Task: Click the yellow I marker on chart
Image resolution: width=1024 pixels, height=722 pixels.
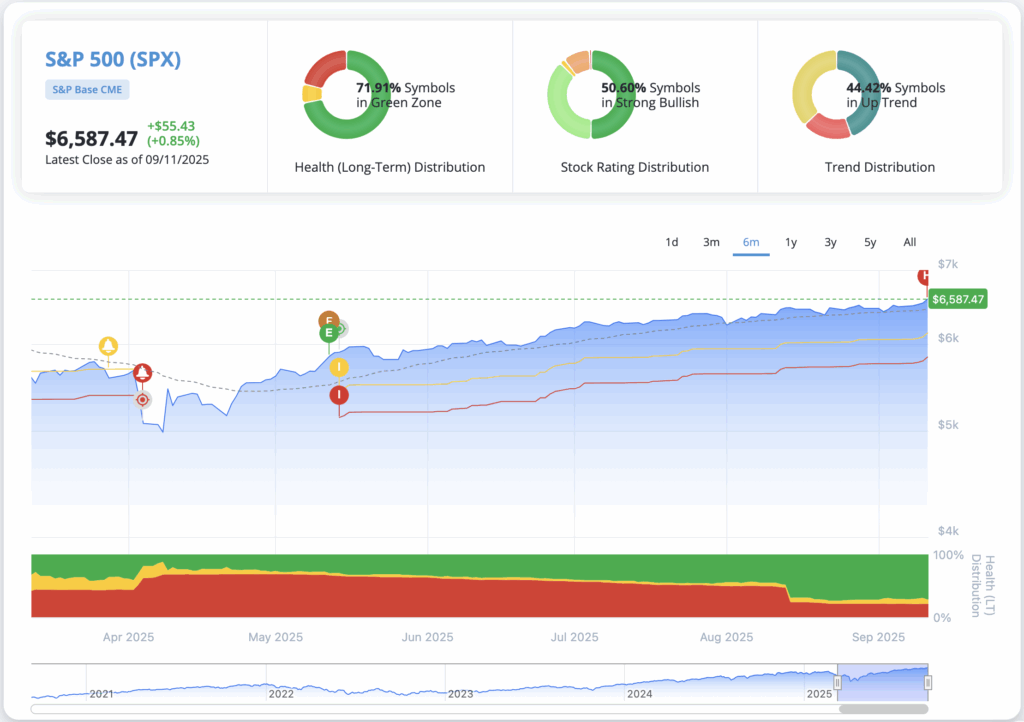Action: pyautogui.click(x=339, y=368)
